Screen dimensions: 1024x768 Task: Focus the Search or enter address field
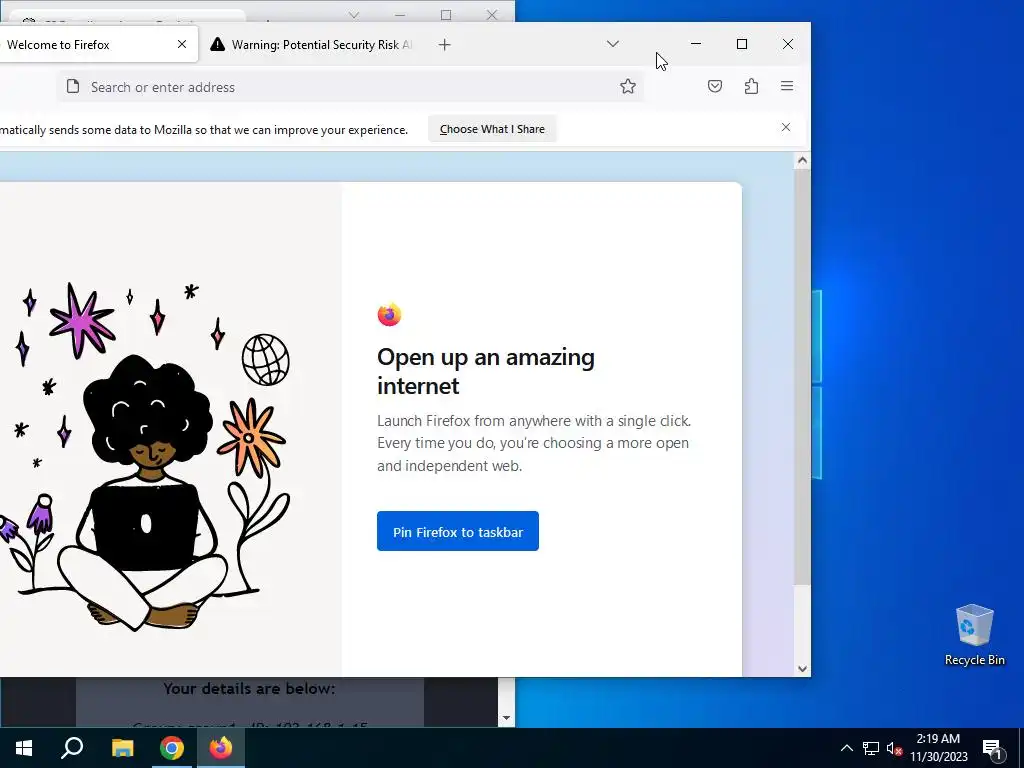point(349,87)
